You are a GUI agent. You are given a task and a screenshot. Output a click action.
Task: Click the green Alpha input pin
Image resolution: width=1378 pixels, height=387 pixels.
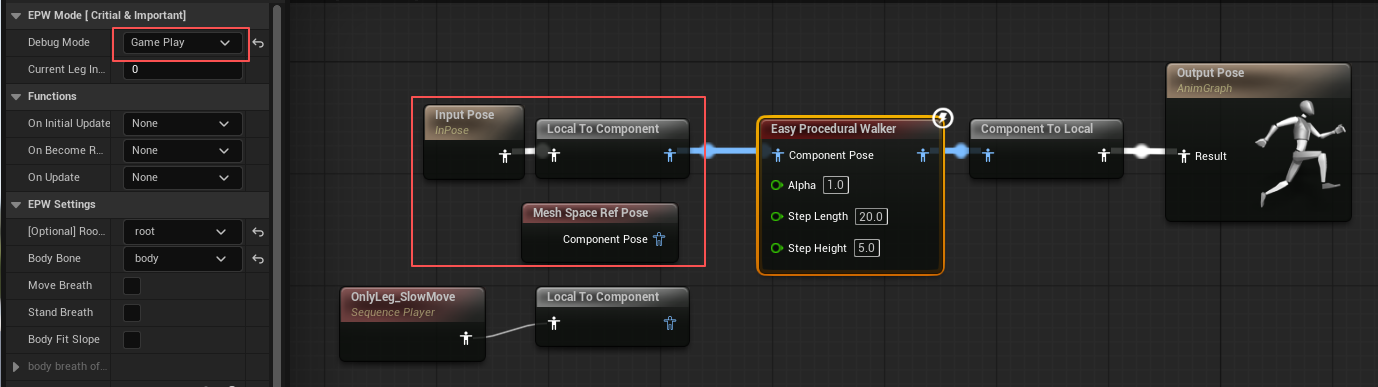click(777, 185)
